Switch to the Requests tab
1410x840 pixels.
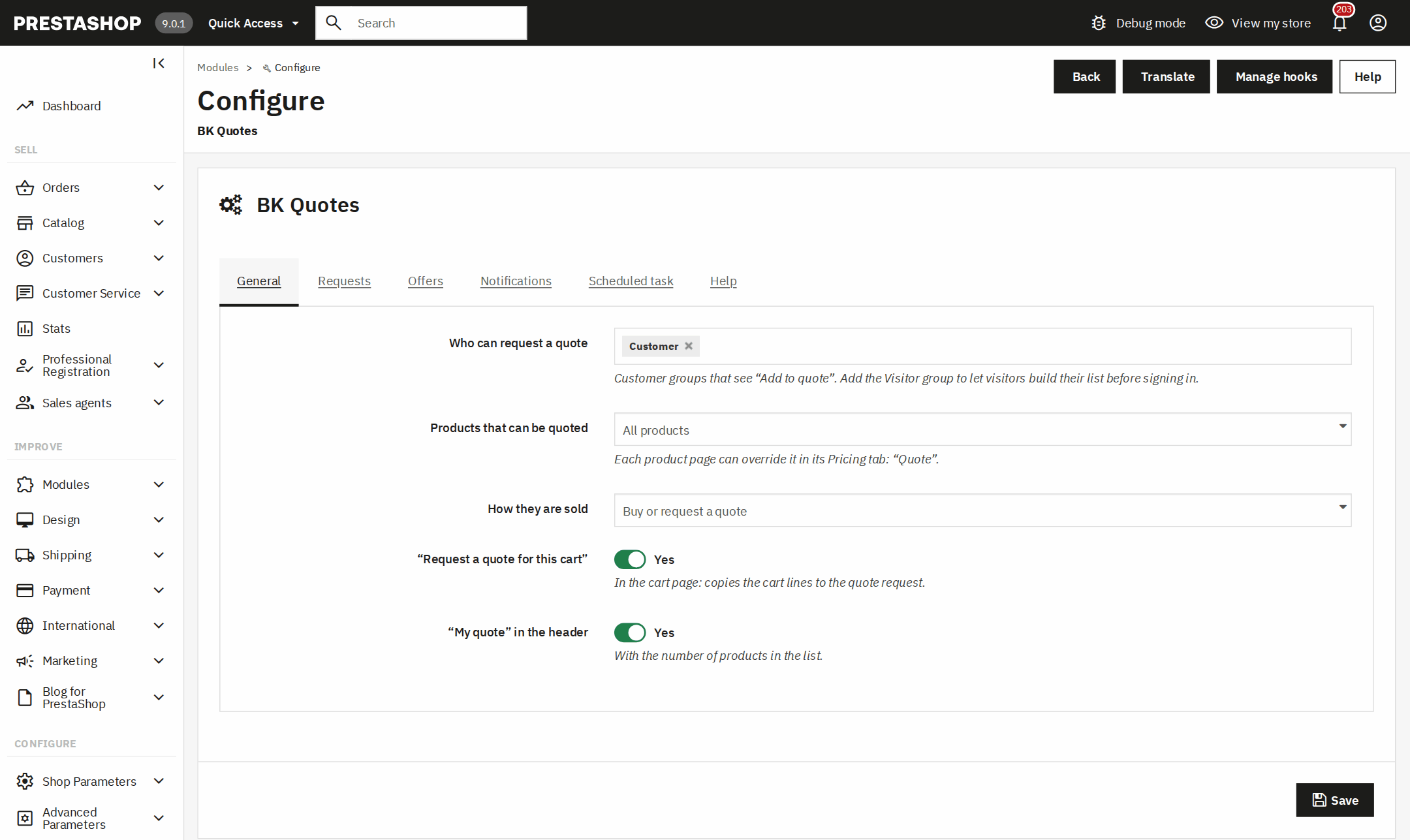pyautogui.click(x=344, y=281)
